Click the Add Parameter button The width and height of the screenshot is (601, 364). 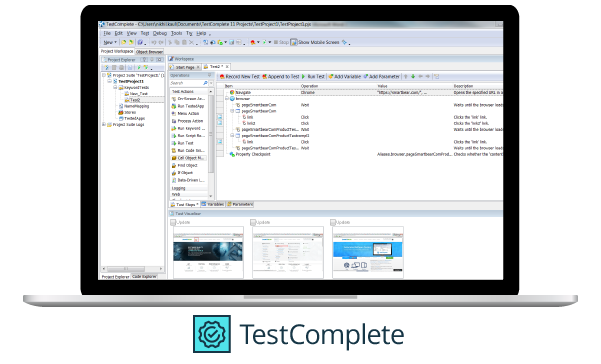(x=381, y=77)
